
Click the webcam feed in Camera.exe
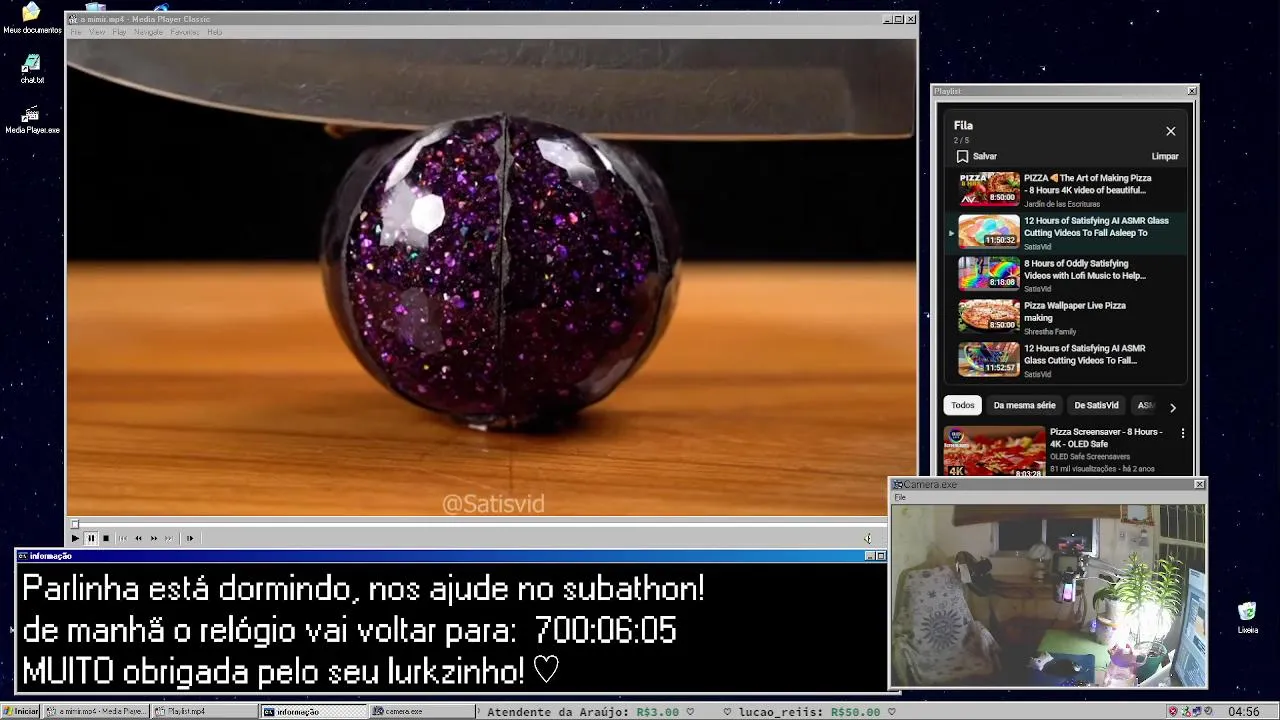point(1048,595)
